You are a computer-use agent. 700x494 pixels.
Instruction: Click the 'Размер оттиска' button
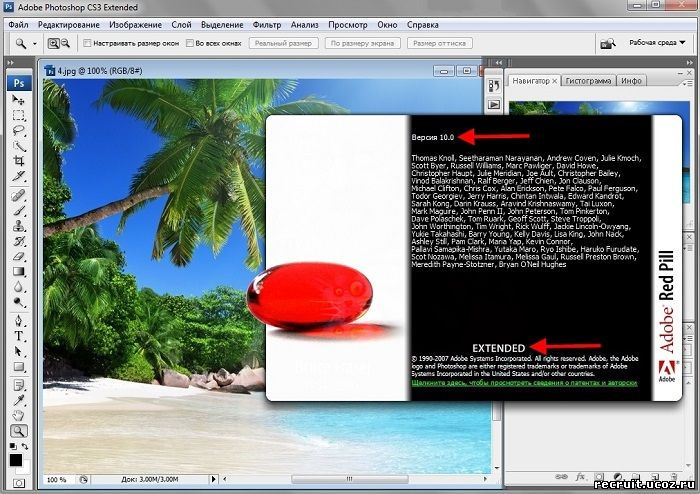[x=439, y=43]
